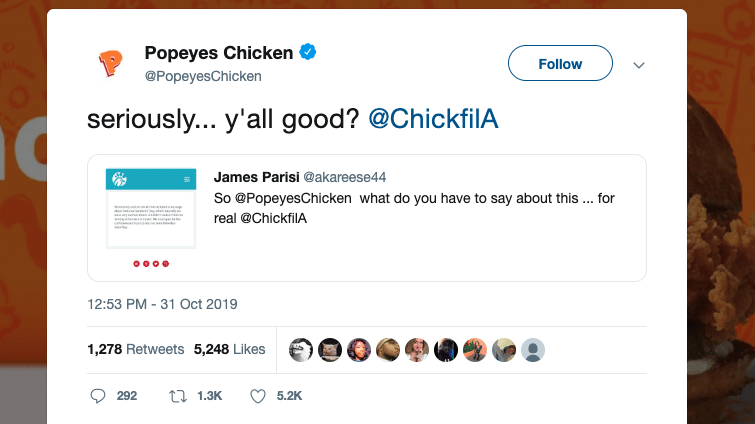The height and width of the screenshot is (424, 755).
Task: Open the @ChickfilA mention link
Action: (433, 119)
